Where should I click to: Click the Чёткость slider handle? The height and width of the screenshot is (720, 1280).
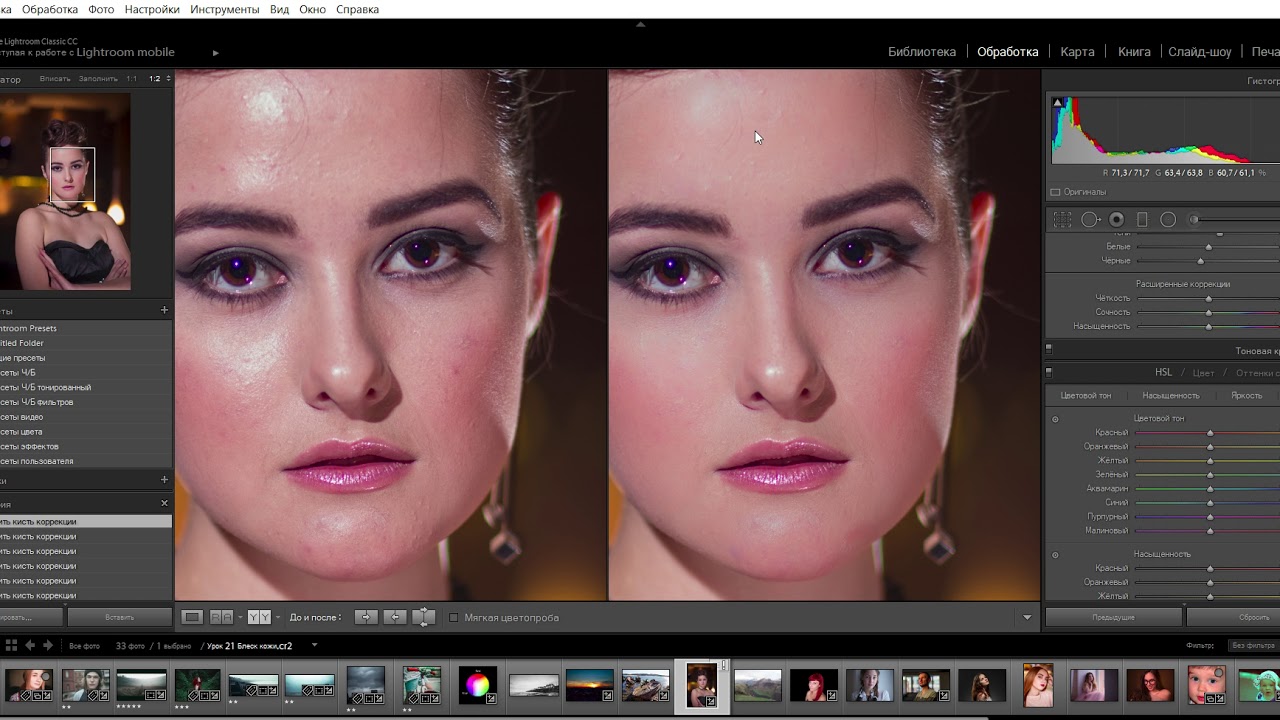(1208, 298)
